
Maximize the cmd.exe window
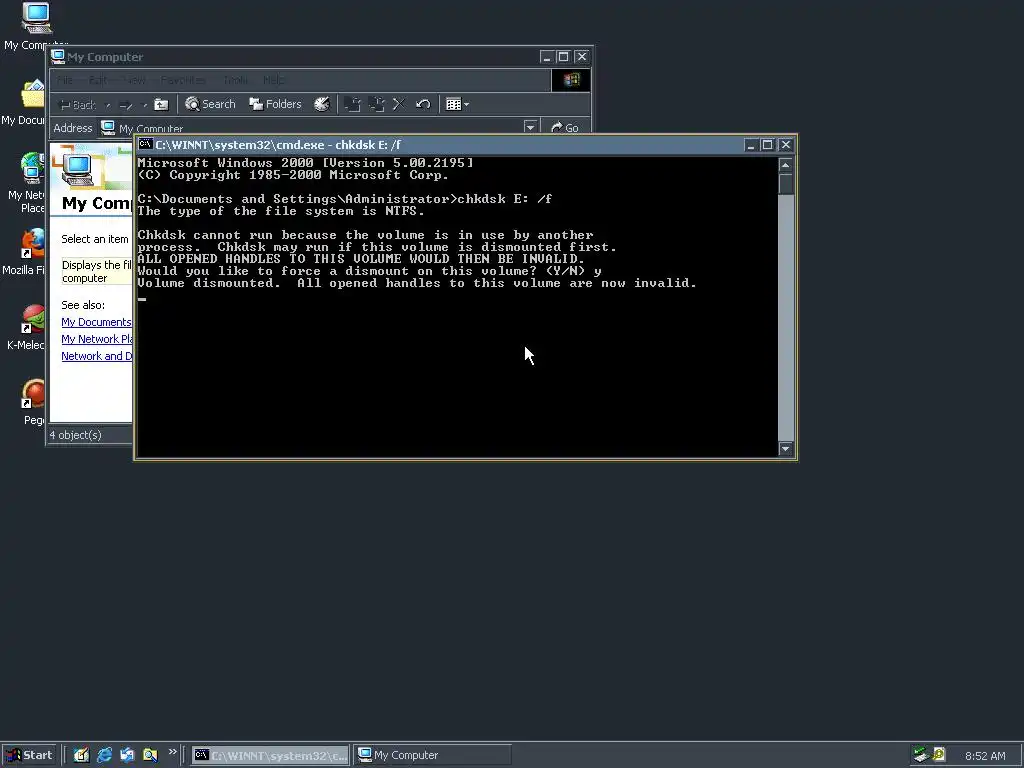tap(767, 145)
